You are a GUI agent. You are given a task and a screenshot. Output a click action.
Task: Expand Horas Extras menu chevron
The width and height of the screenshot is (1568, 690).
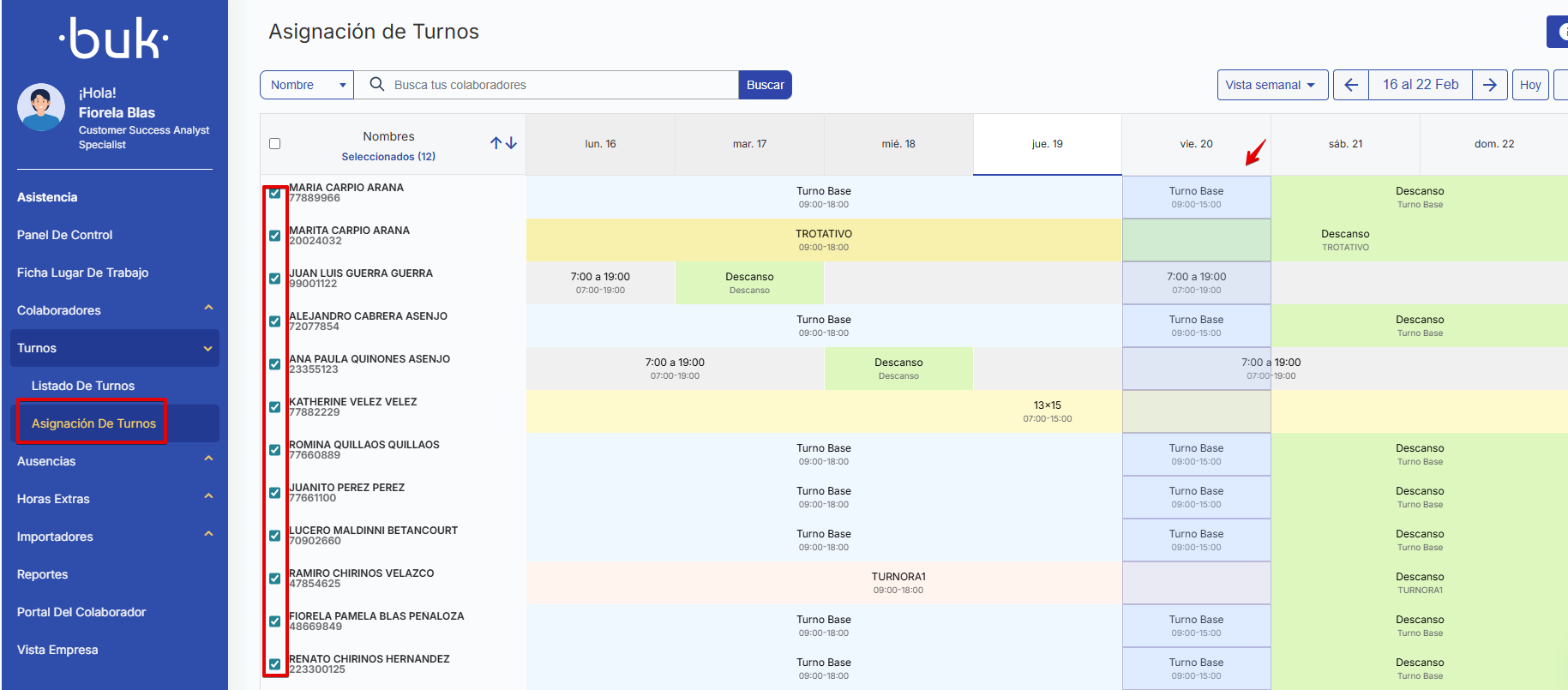[x=208, y=497]
